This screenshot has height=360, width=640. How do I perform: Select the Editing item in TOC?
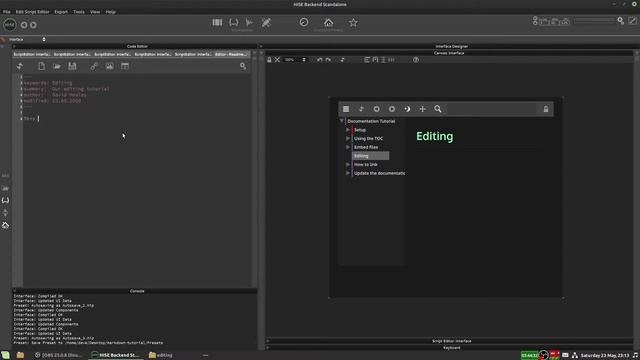tap(370, 156)
